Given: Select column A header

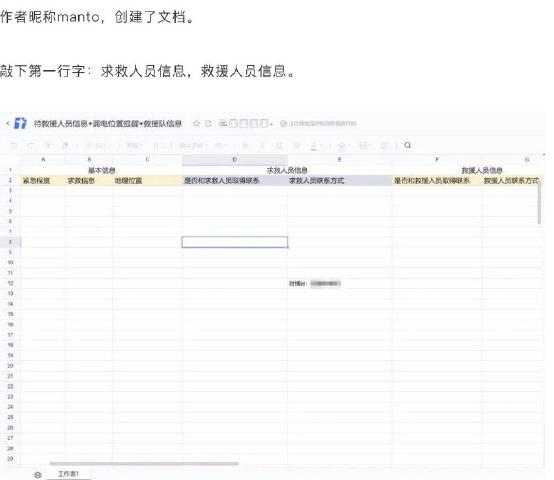Looking at the screenshot, I should pyautogui.click(x=43, y=160).
